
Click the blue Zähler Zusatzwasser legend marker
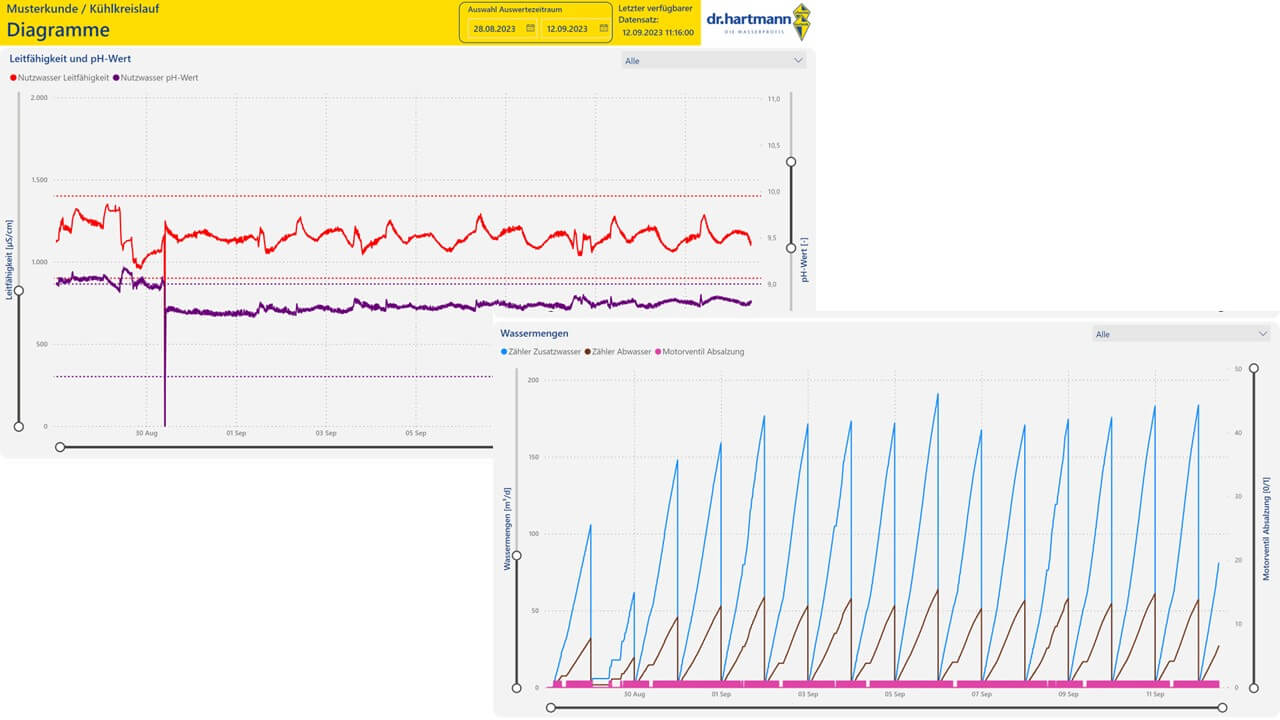[x=504, y=352]
